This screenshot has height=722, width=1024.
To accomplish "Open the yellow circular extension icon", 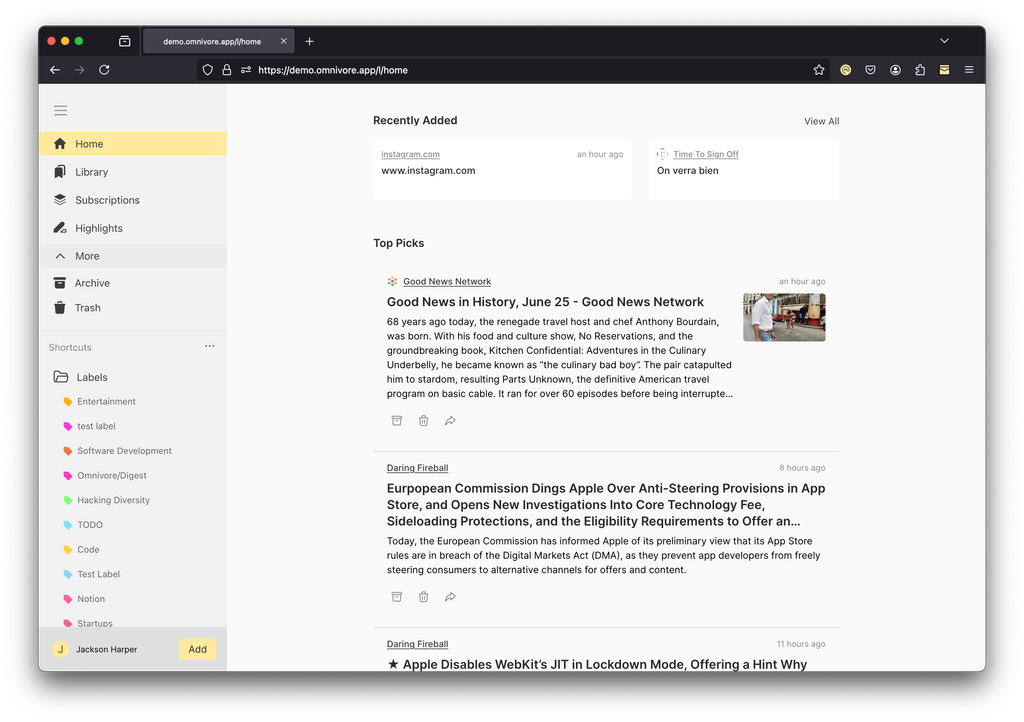I will coord(846,70).
